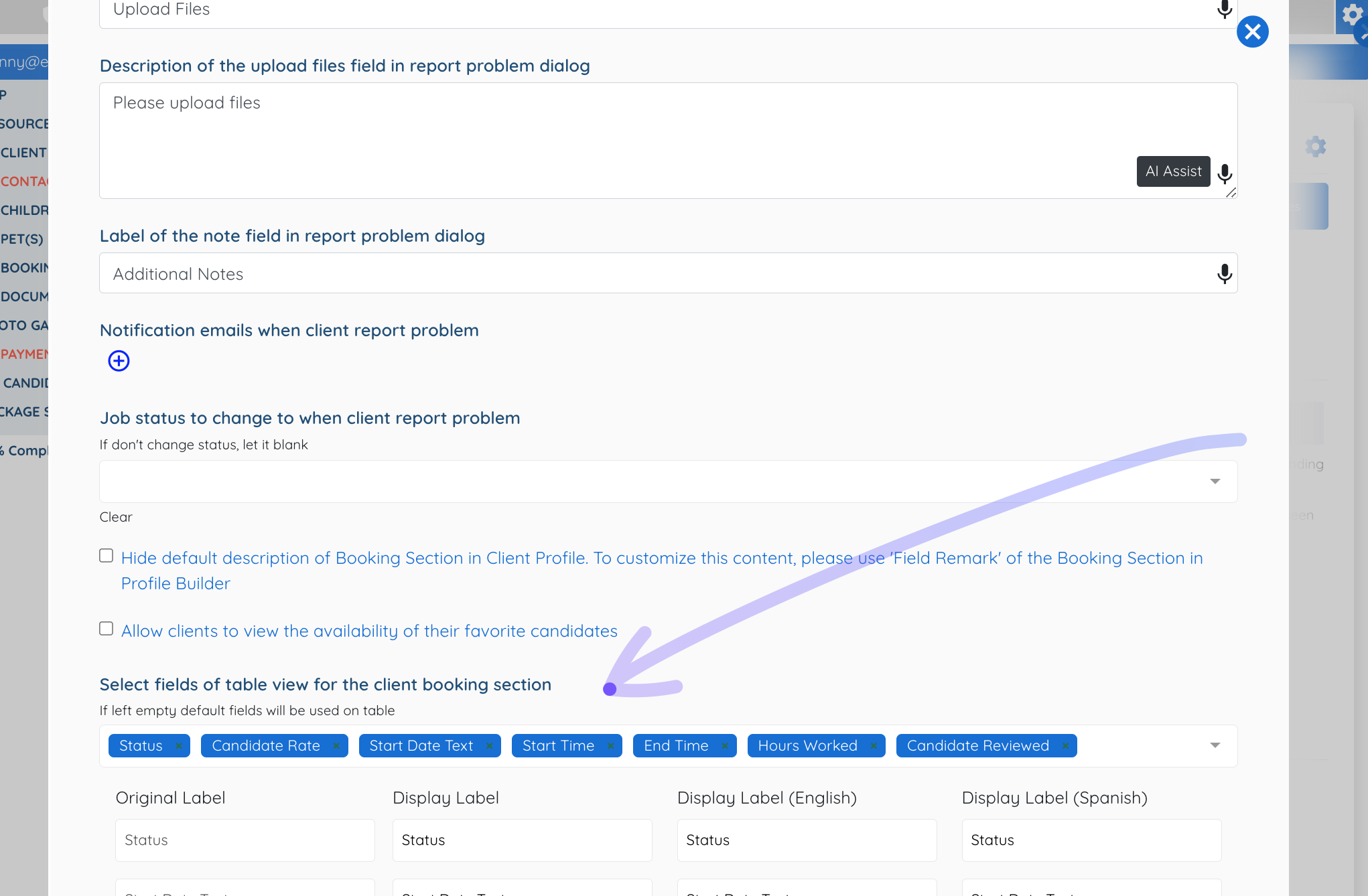Click the AI Assist button
Screen dimensions: 1368x896
[1173, 171]
